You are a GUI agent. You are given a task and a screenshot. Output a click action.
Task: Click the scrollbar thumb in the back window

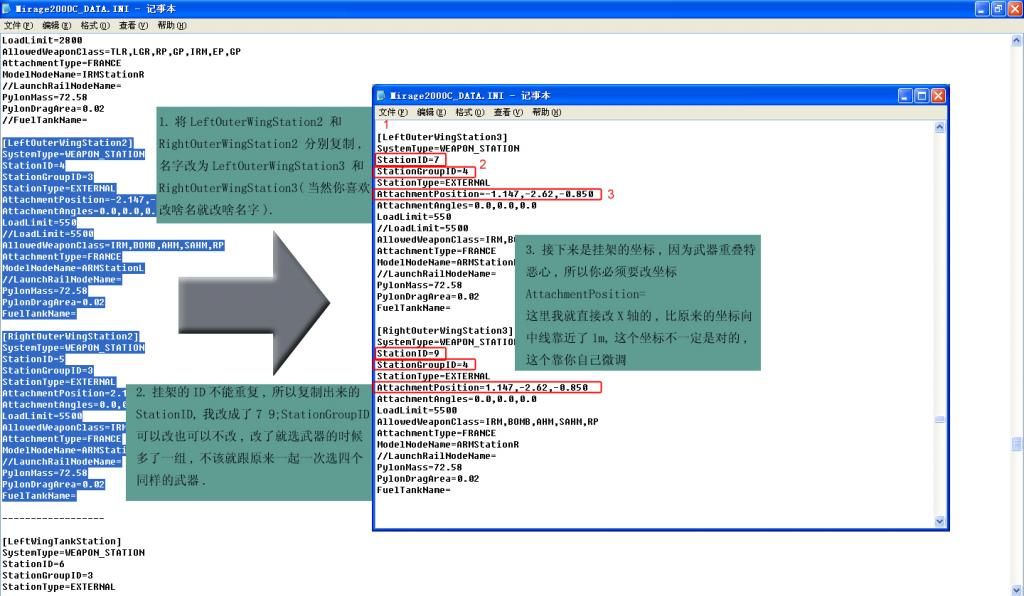tap(1017, 444)
